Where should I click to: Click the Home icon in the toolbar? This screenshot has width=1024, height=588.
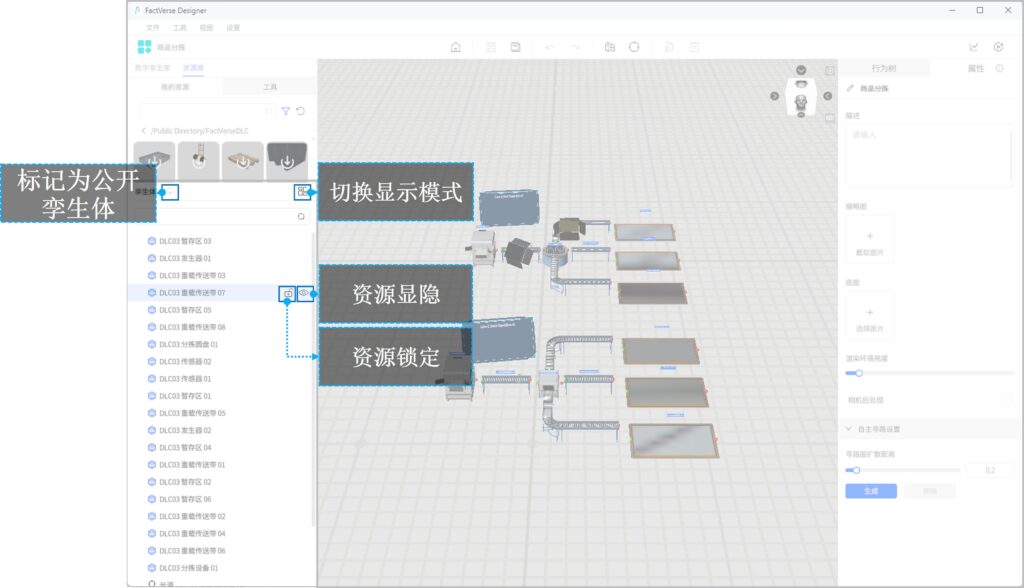coord(456,47)
